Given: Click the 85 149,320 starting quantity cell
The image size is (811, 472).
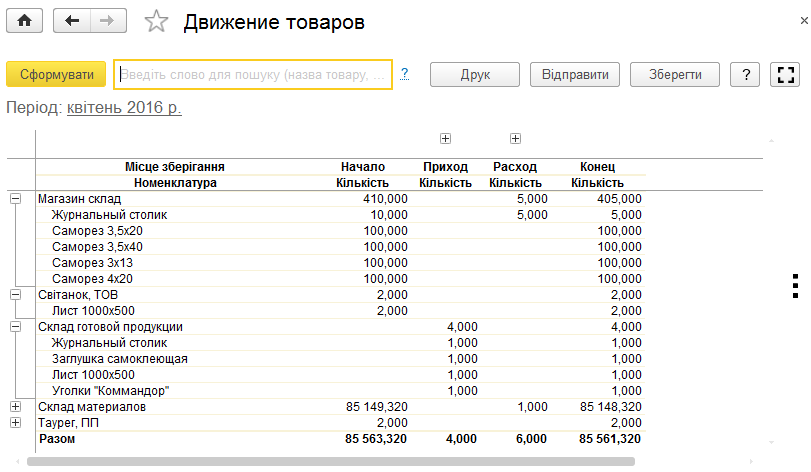Looking at the screenshot, I should point(377,407).
